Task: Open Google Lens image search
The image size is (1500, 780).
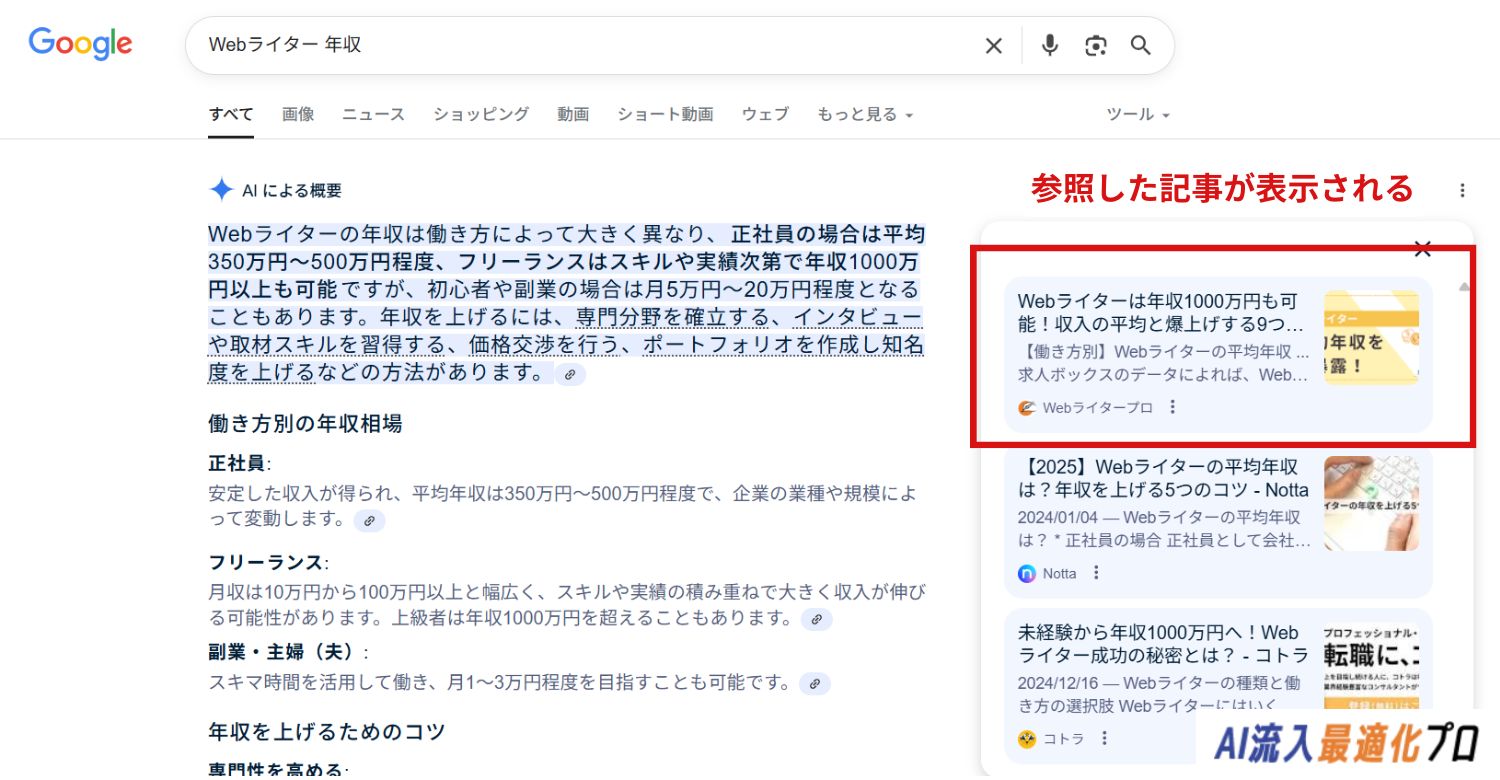Action: pos(1096,46)
